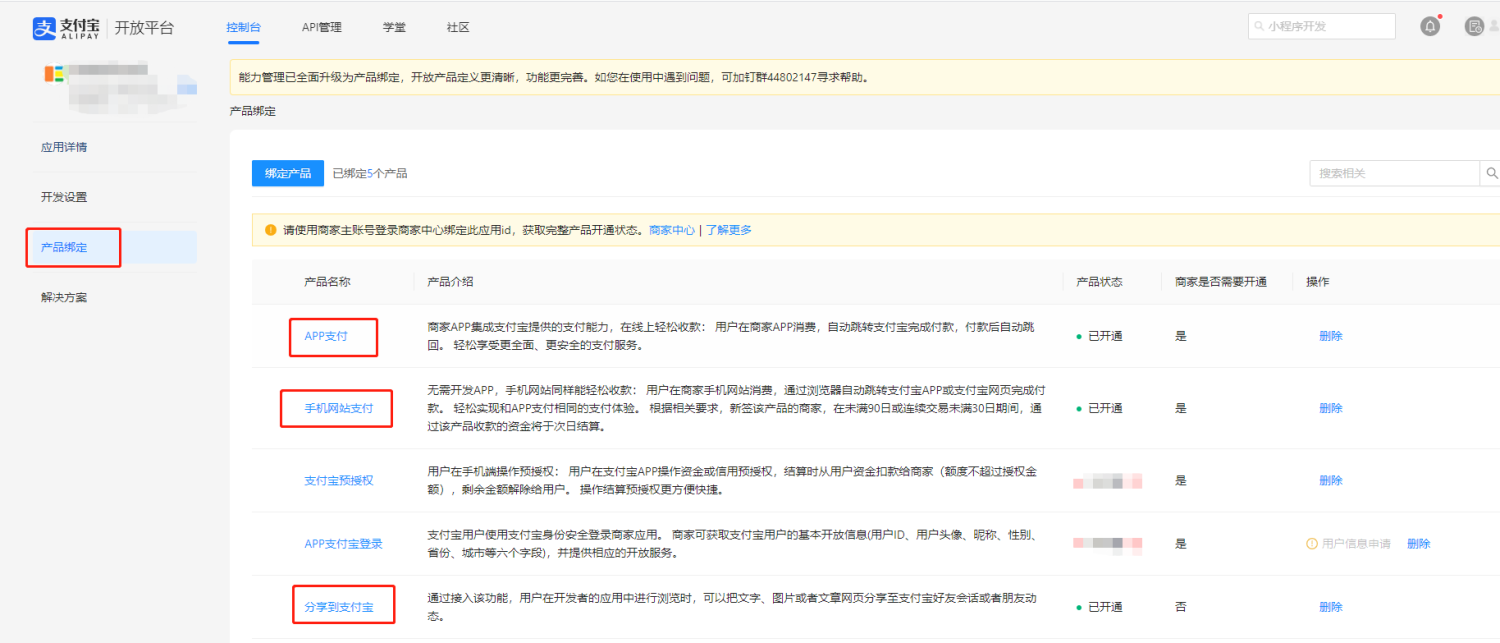Go to the 学堂 tab
This screenshot has height=643, width=1500.
tap(394, 27)
